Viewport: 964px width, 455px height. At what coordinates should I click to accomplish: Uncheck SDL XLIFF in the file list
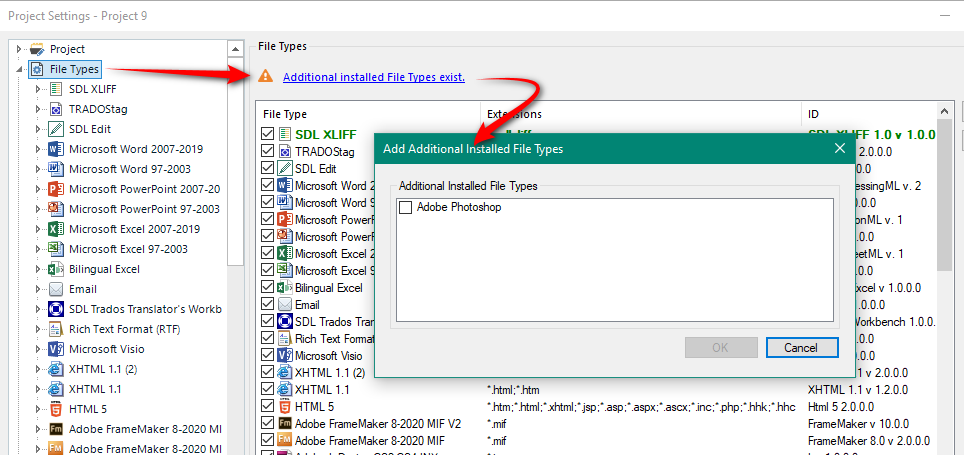pyautogui.click(x=267, y=134)
